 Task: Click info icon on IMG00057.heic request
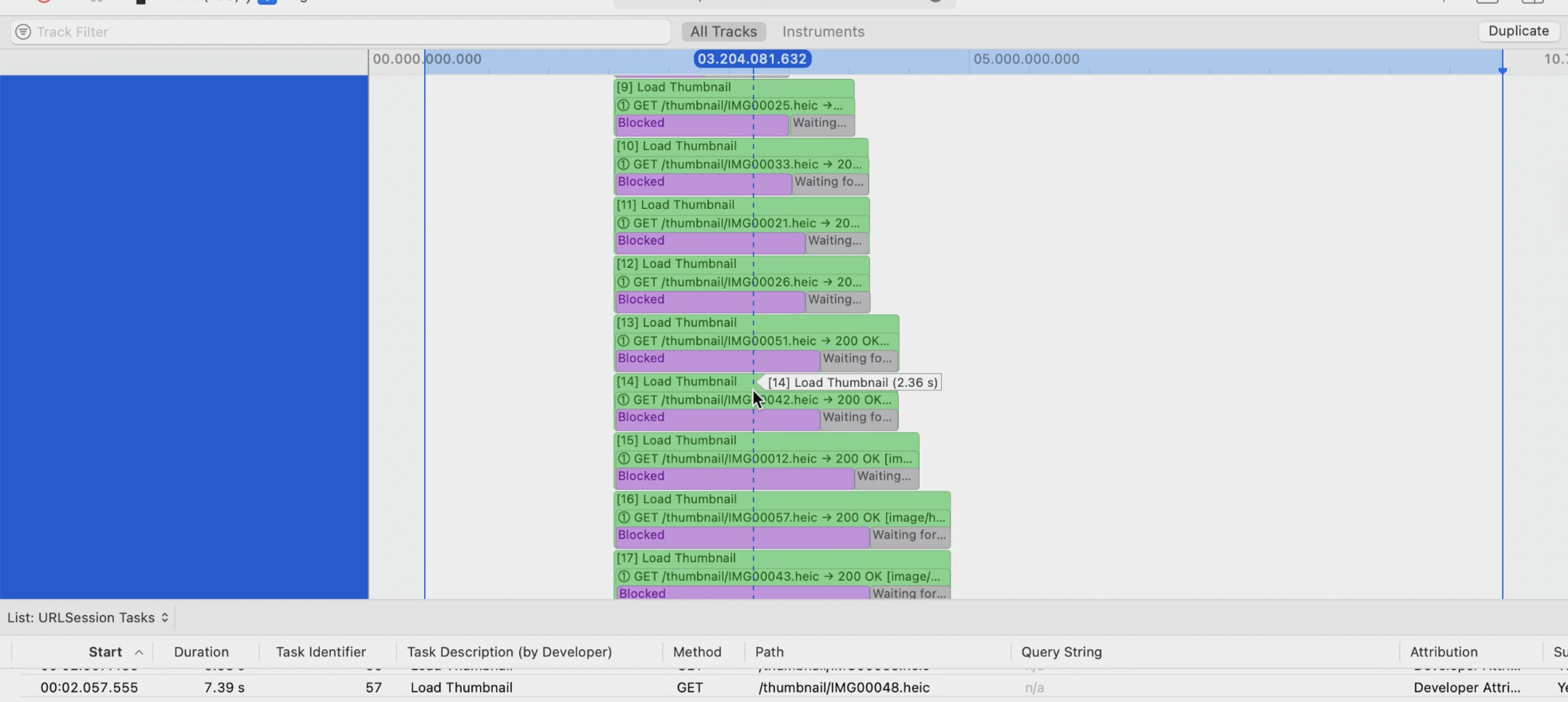(624, 519)
